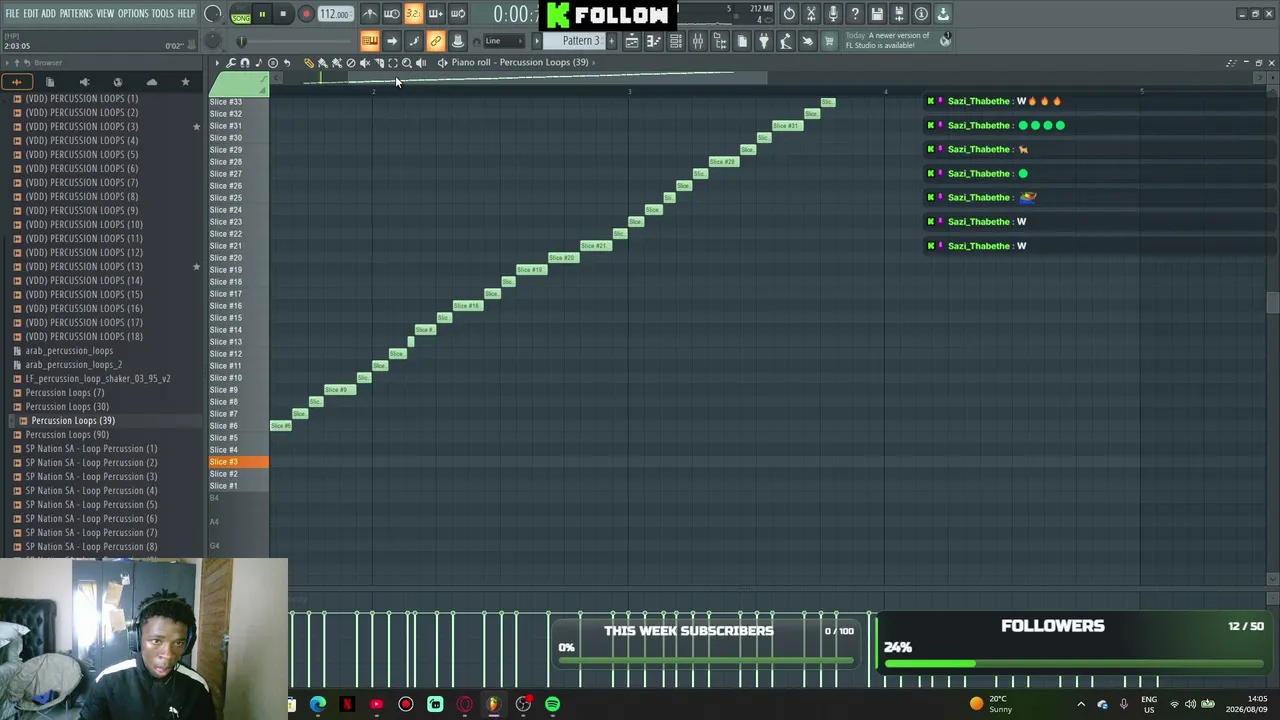
Task: Open piano roll main menu arrow
Action: [217, 63]
